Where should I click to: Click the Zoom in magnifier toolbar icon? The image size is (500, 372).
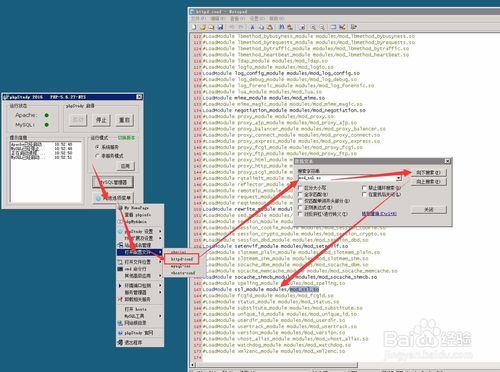(x=313, y=27)
